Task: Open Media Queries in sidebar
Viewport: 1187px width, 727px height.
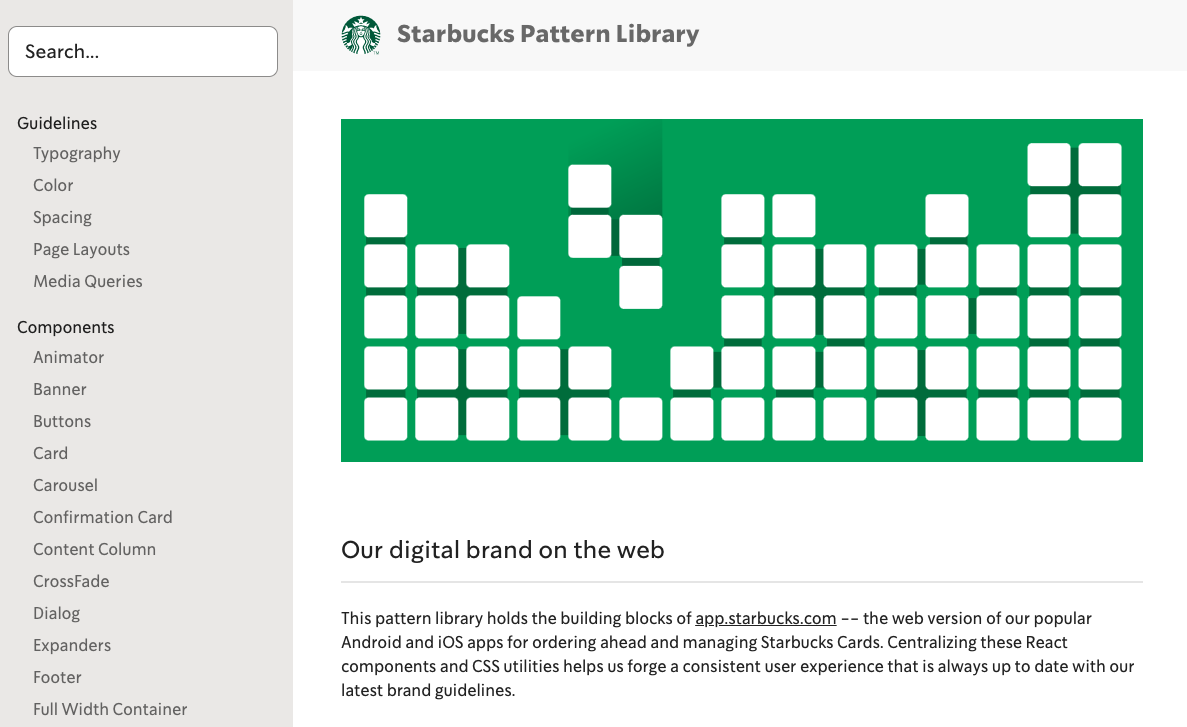Action: (88, 281)
